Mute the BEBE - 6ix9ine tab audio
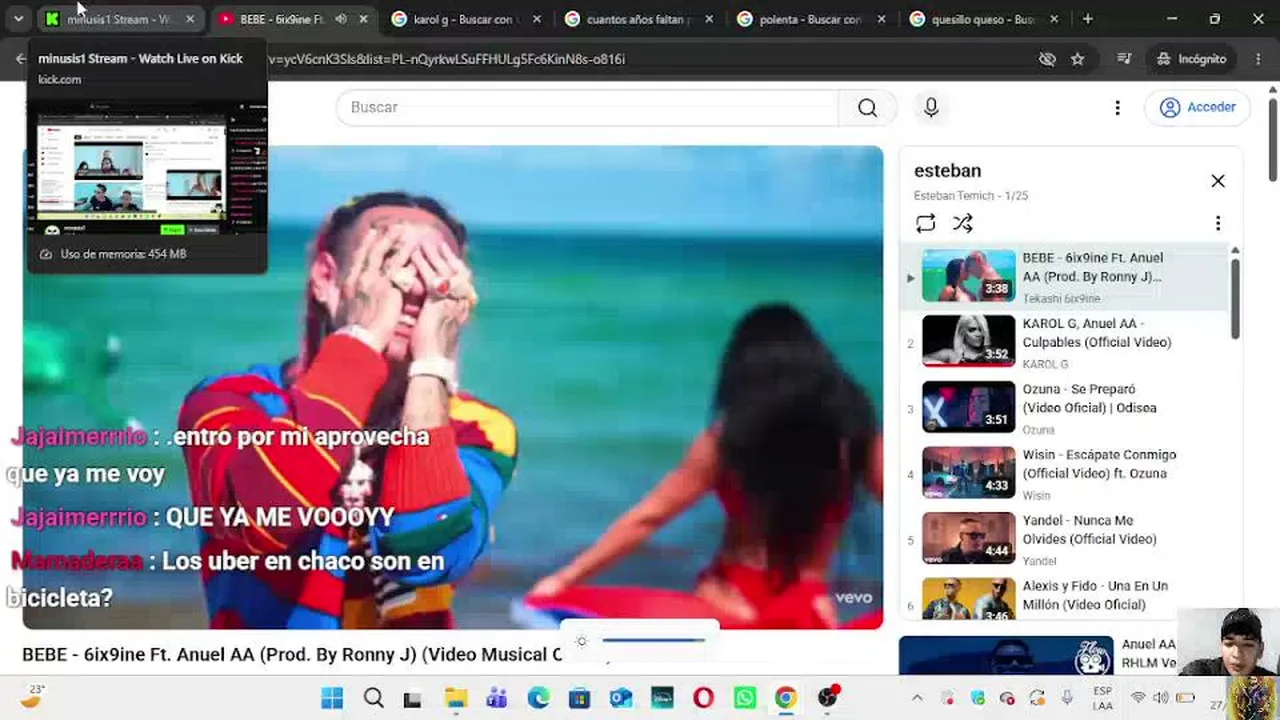The width and height of the screenshot is (1280, 720). [341, 19]
